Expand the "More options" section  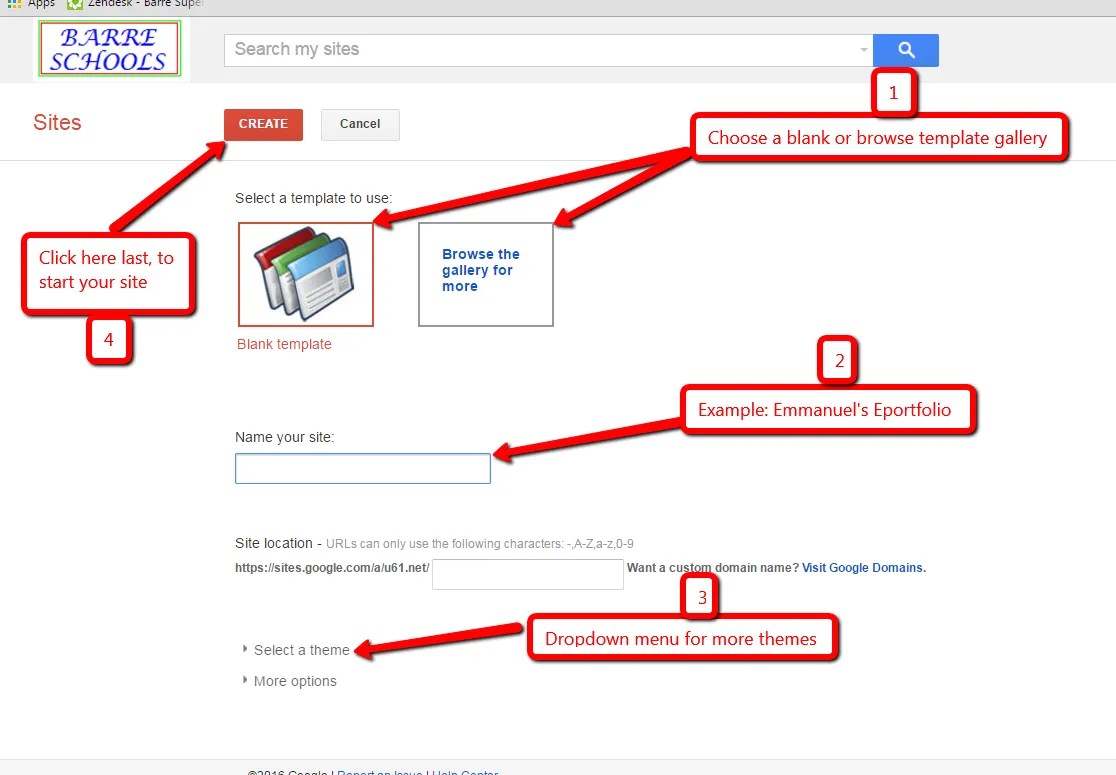[296, 680]
